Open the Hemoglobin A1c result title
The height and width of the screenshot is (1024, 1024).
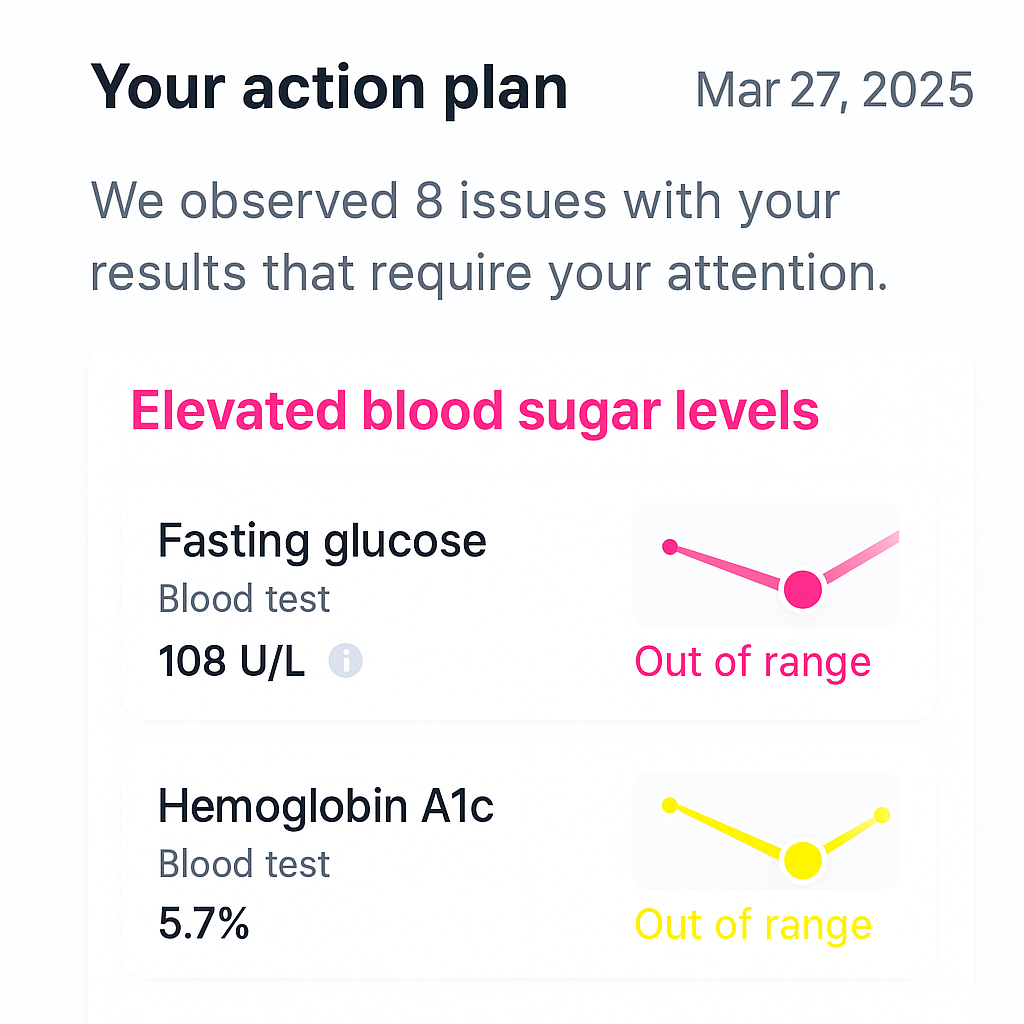[326, 806]
